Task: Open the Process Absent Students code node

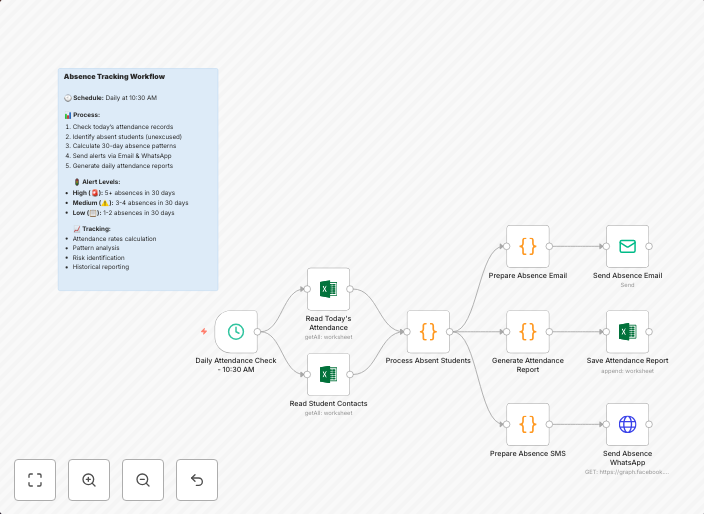Action: [x=428, y=331]
